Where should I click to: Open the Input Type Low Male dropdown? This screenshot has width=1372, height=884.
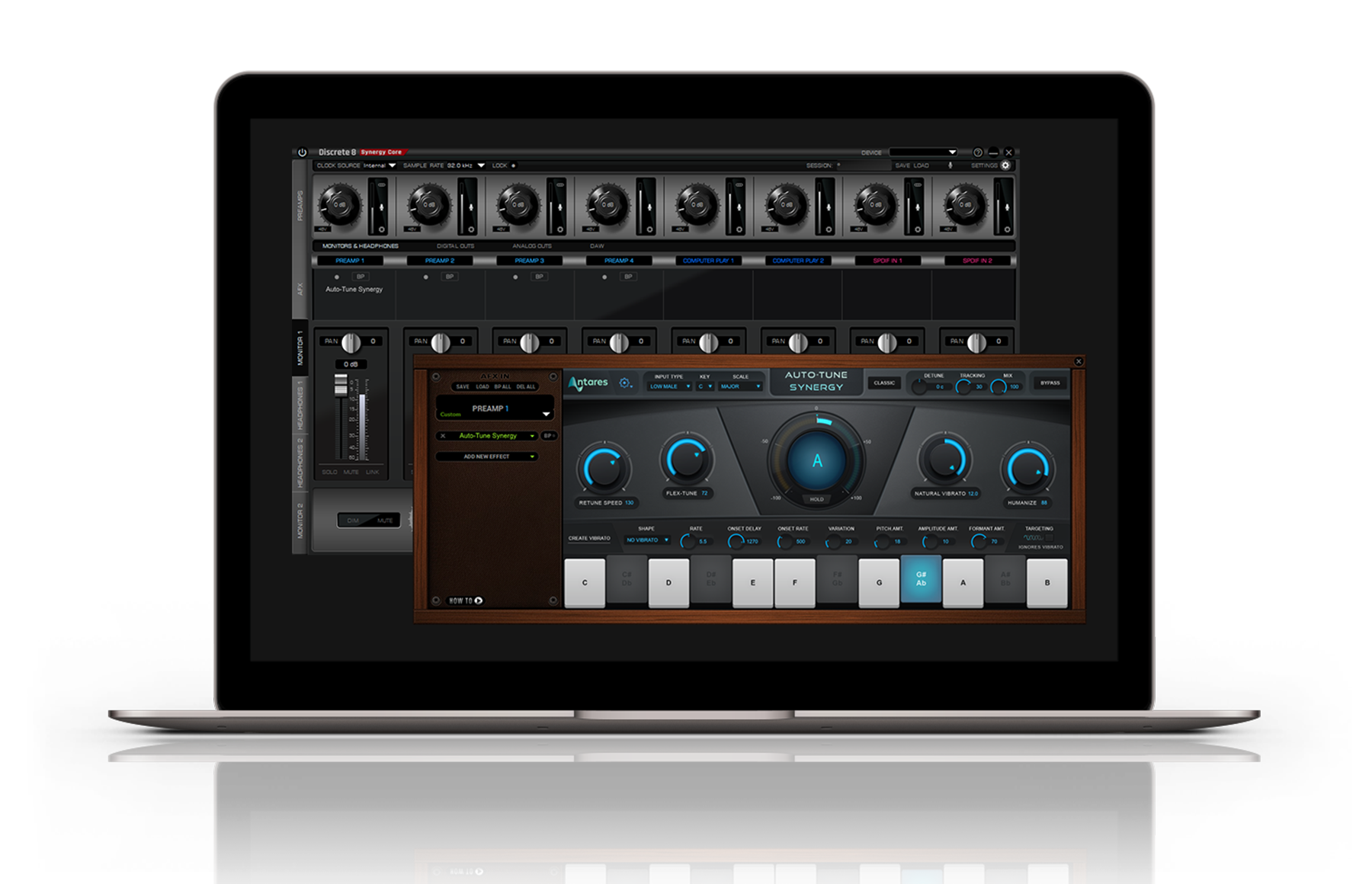click(669, 386)
